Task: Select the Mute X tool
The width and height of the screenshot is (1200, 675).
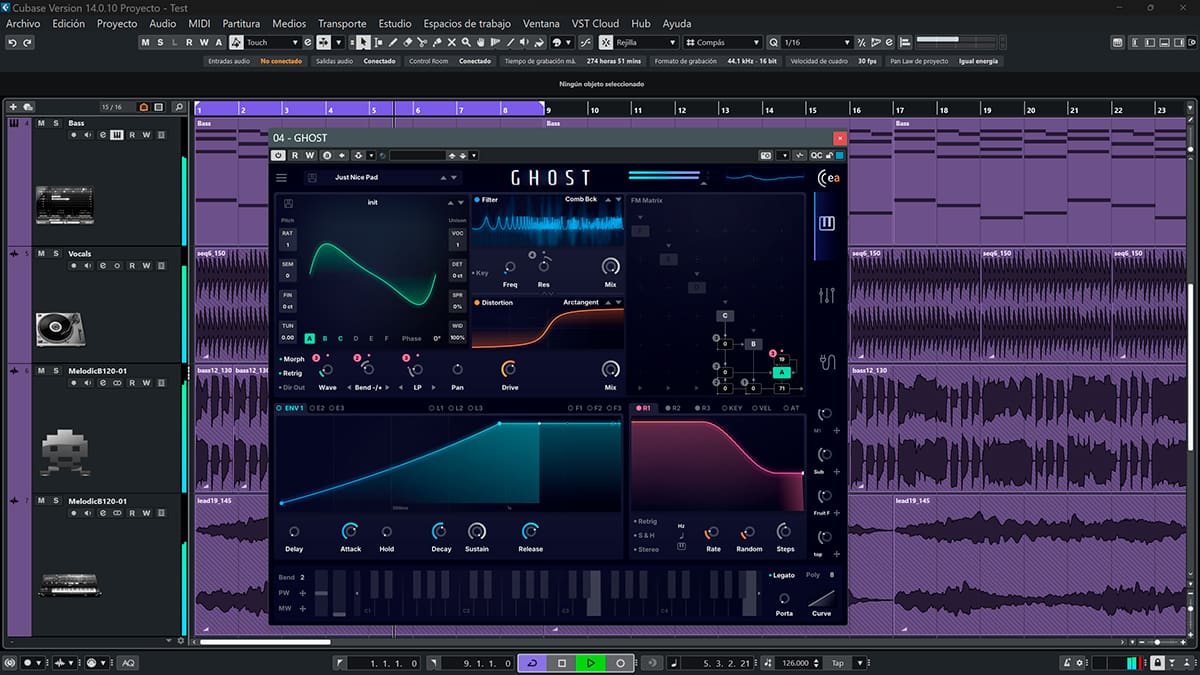Action: click(452, 43)
